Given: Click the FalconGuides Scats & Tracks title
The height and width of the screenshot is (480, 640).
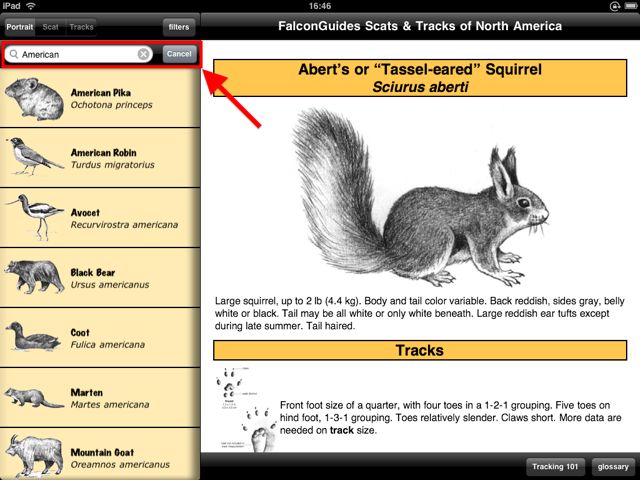Looking at the screenshot, I should coord(420,26).
